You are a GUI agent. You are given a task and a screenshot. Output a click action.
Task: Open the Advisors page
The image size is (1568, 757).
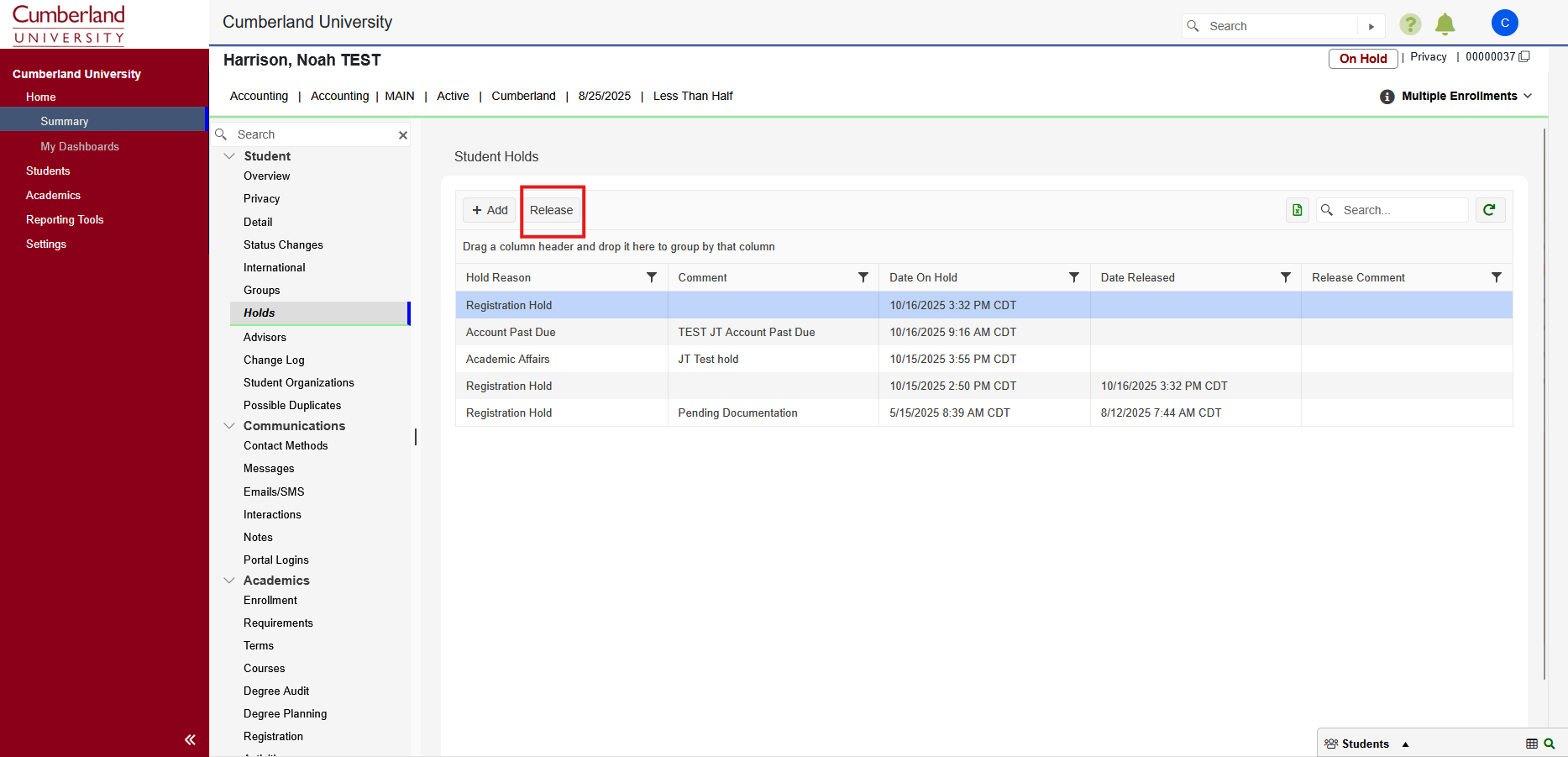265,337
